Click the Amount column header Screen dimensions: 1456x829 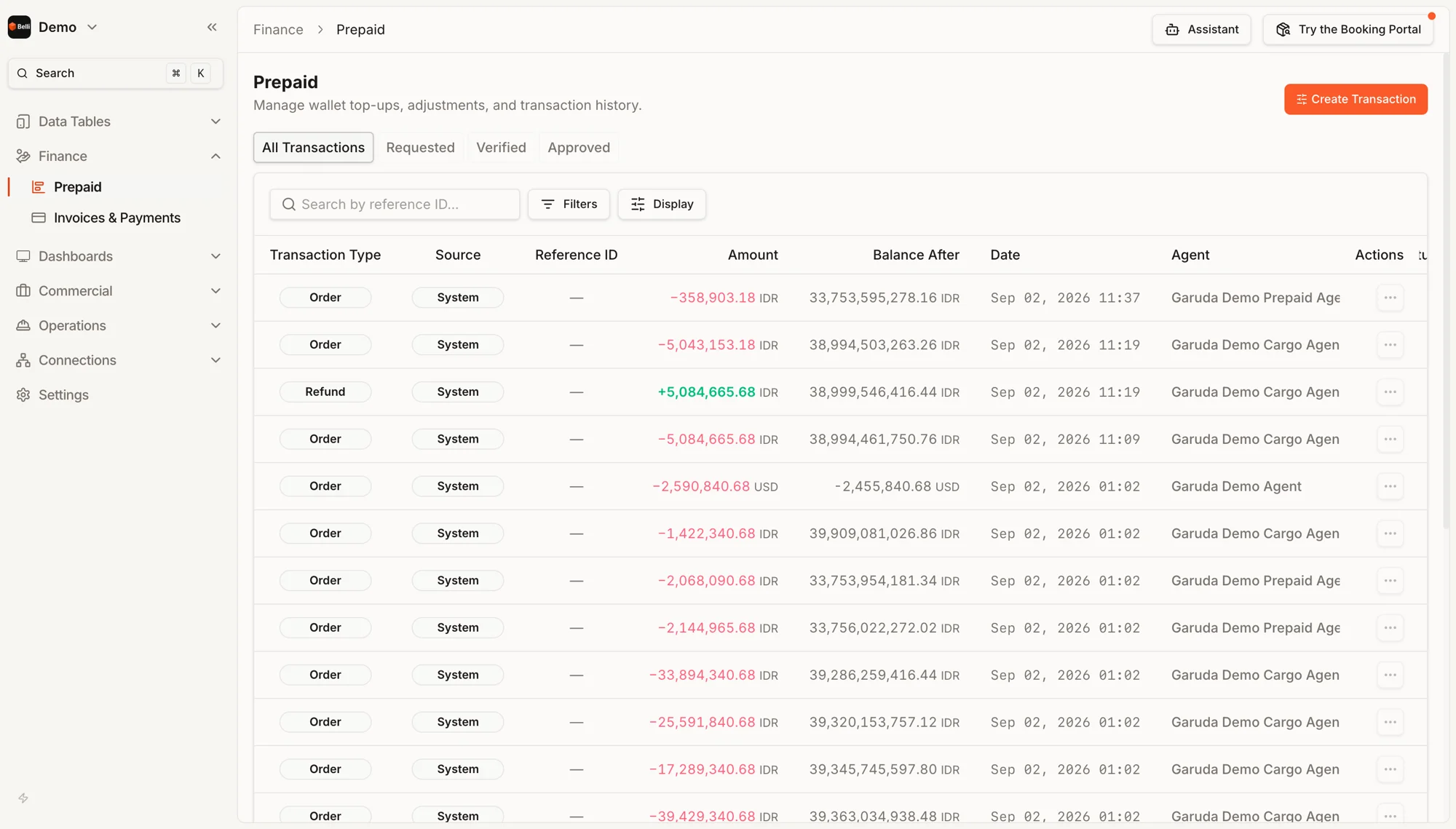753,255
